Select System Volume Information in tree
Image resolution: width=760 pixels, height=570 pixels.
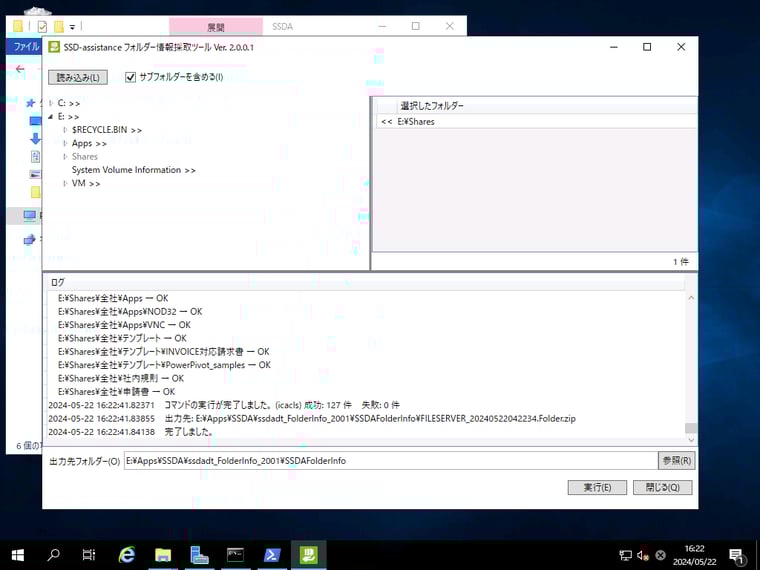tap(134, 170)
